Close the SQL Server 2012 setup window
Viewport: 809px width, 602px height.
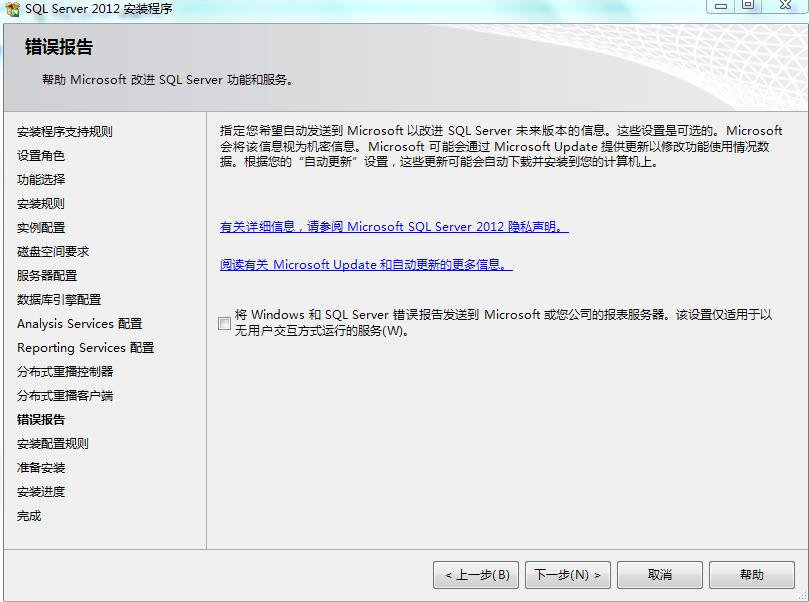tap(785, 6)
